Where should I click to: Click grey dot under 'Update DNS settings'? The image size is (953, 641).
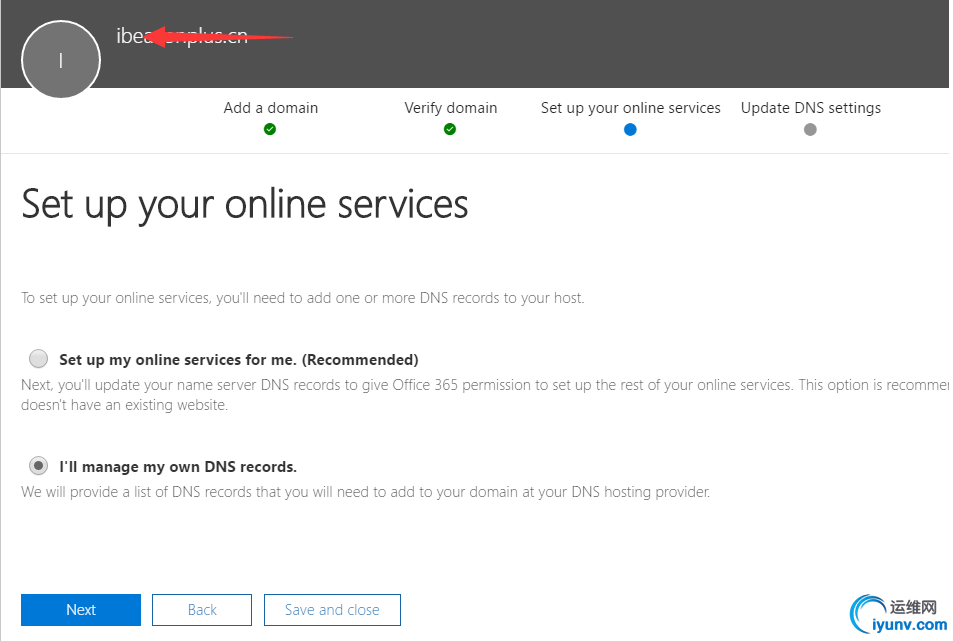point(810,129)
